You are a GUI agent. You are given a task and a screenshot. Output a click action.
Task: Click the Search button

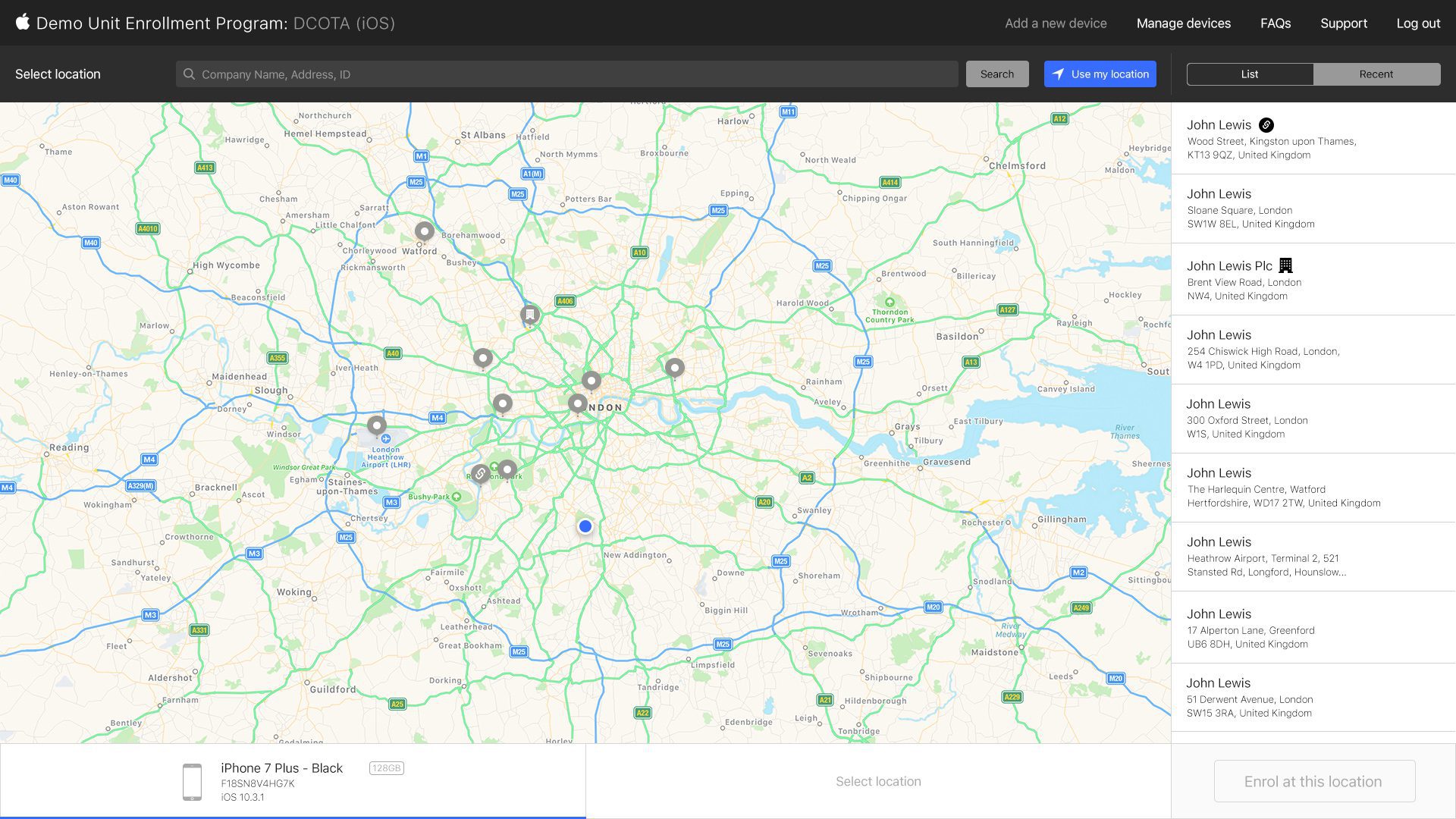point(997,74)
